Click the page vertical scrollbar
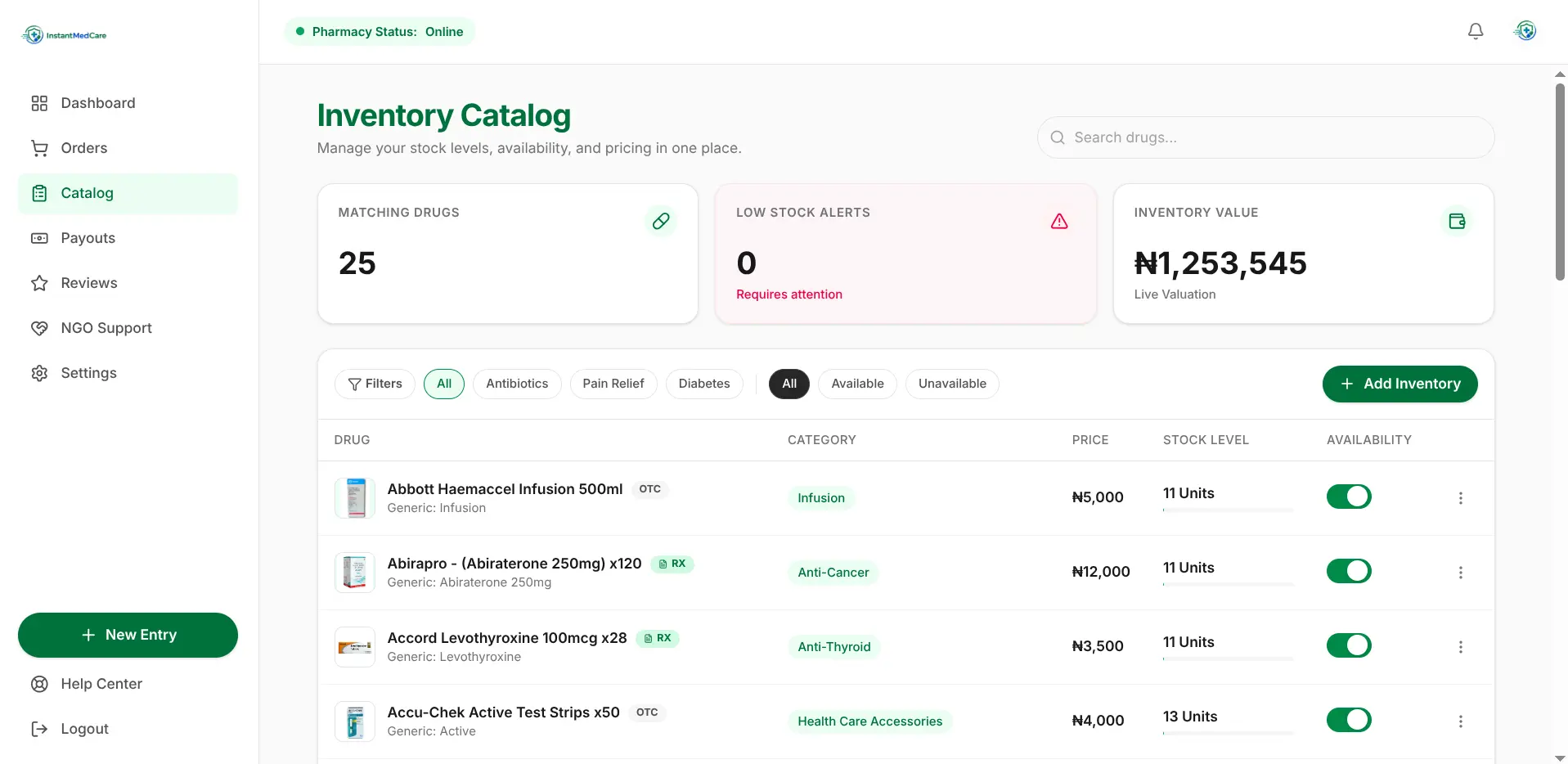The height and width of the screenshot is (764, 1568). coord(1560,182)
